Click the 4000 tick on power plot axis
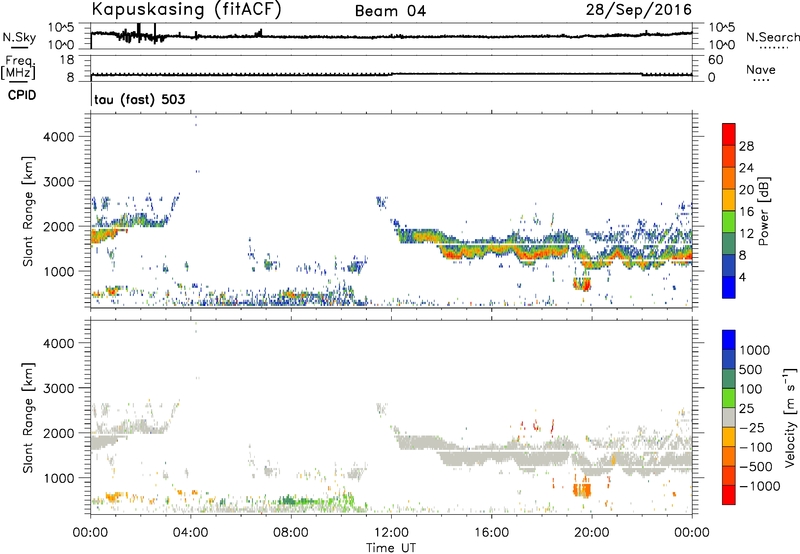 point(59,137)
